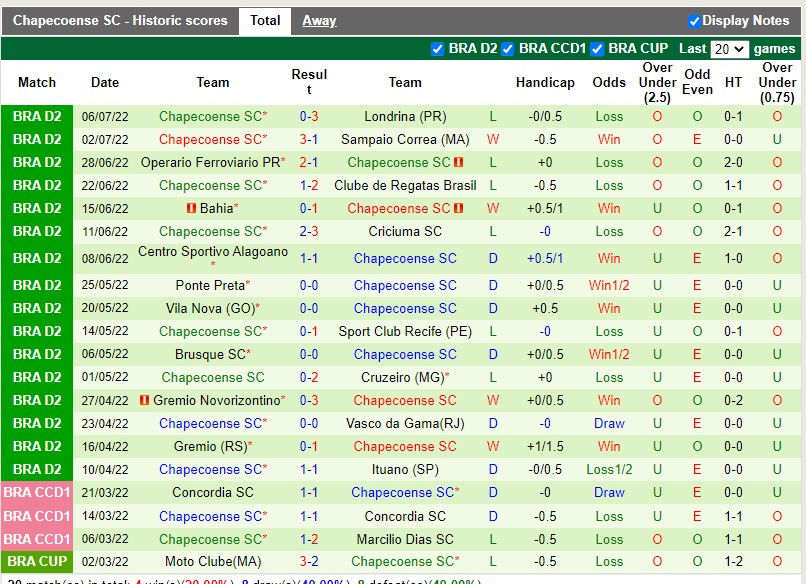Screen dimensions: 806x584
Task: Click the red icon next to Chapecoense SC in the Bahia row
Action: [455, 208]
